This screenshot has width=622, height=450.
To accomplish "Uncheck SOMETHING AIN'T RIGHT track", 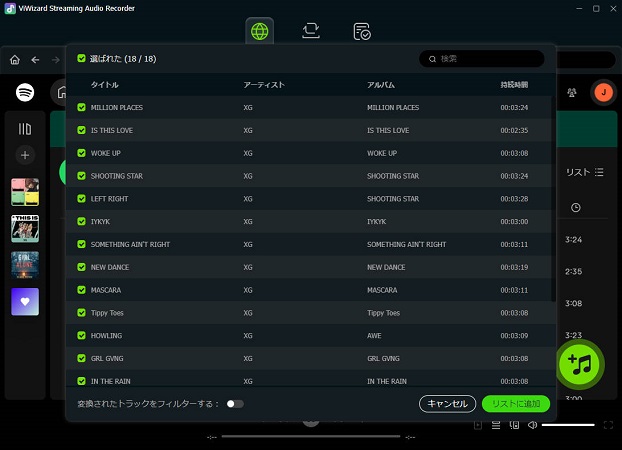I will click(x=81, y=244).
